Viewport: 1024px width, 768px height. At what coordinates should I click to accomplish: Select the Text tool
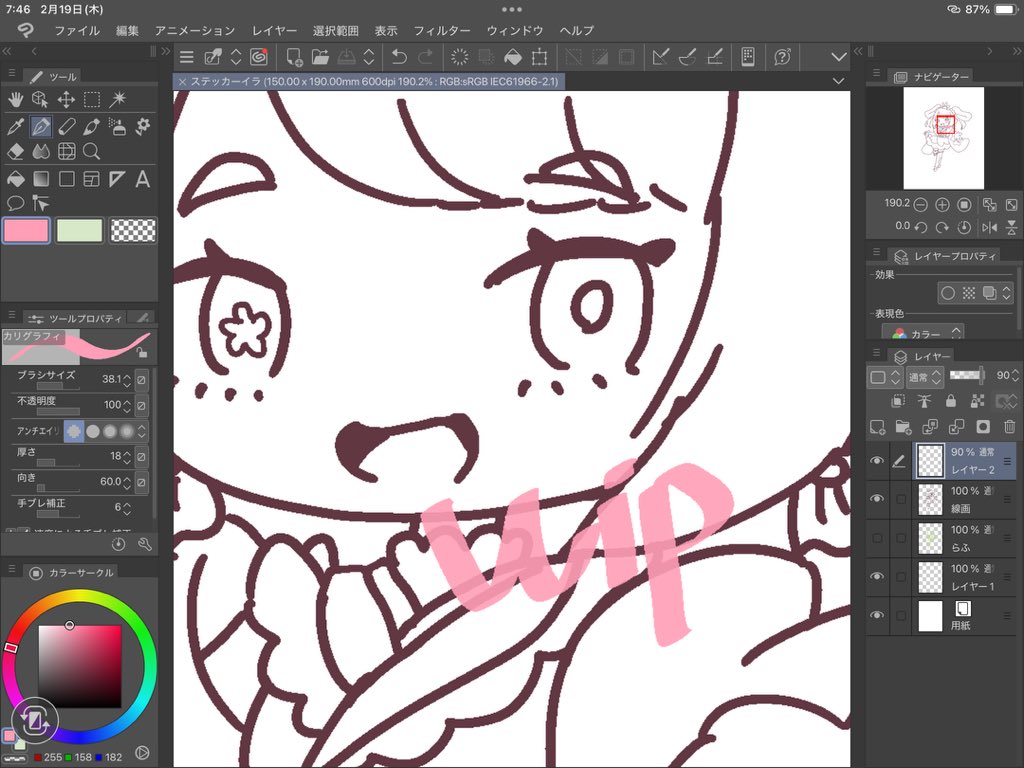[142, 178]
